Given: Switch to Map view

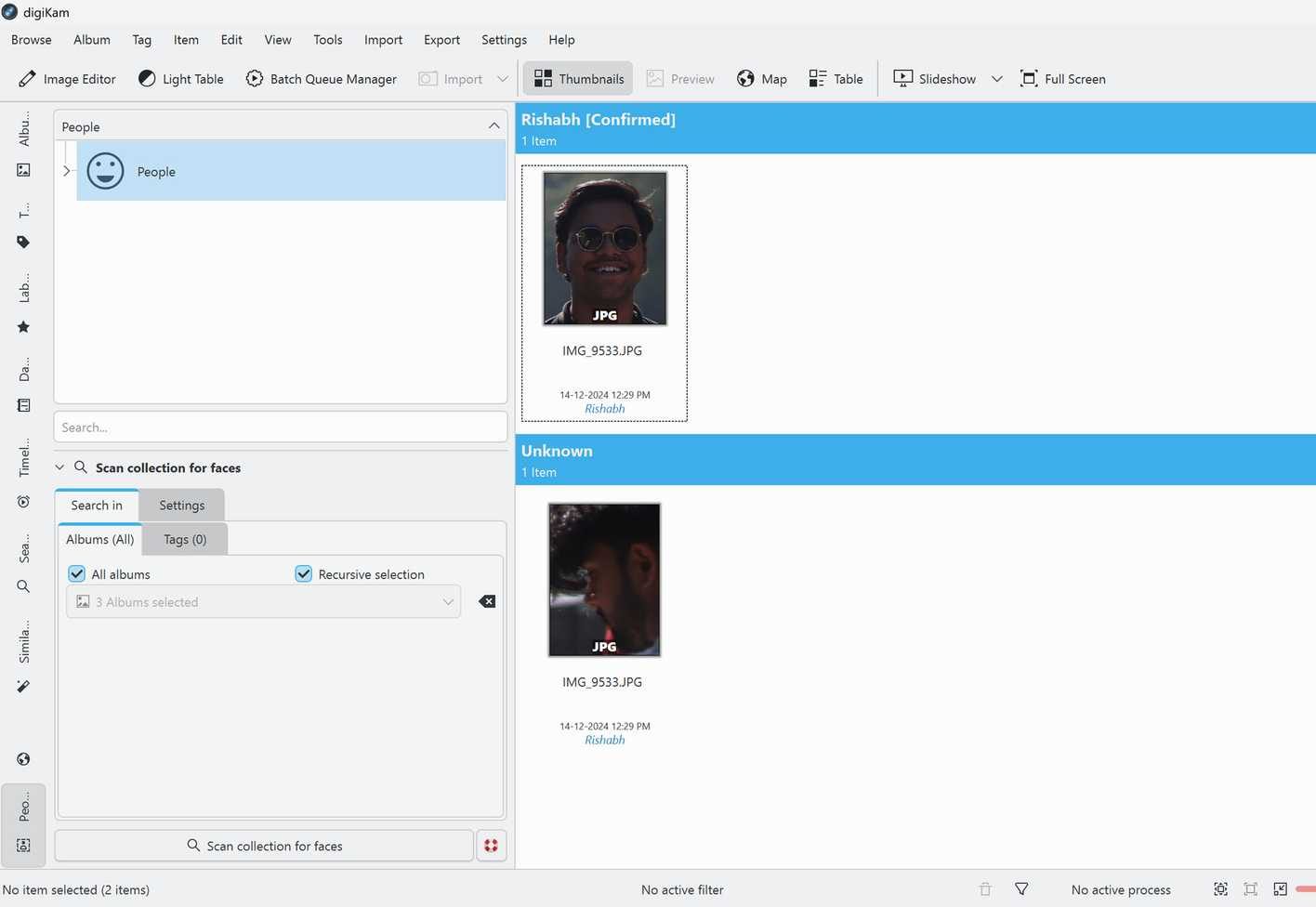Looking at the screenshot, I should 760,78.
